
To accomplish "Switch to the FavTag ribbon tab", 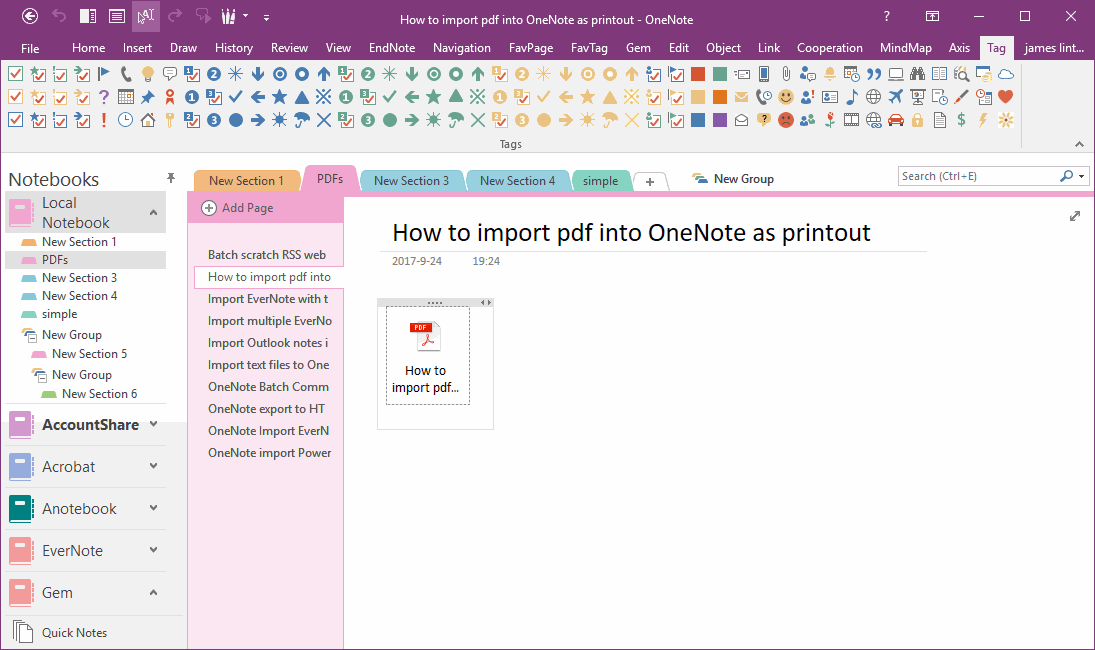I will click(x=589, y=48).
